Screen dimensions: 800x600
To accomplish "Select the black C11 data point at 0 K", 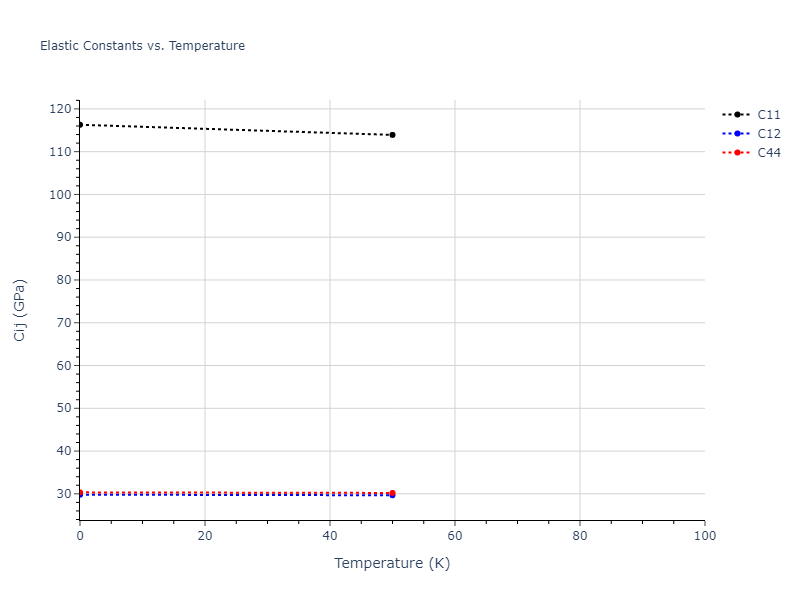I will [x=80, y=125].
